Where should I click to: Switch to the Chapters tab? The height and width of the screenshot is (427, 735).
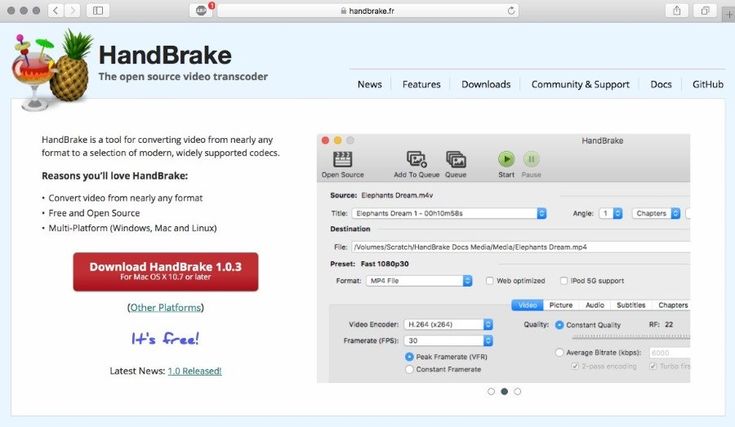pos(673,305)
